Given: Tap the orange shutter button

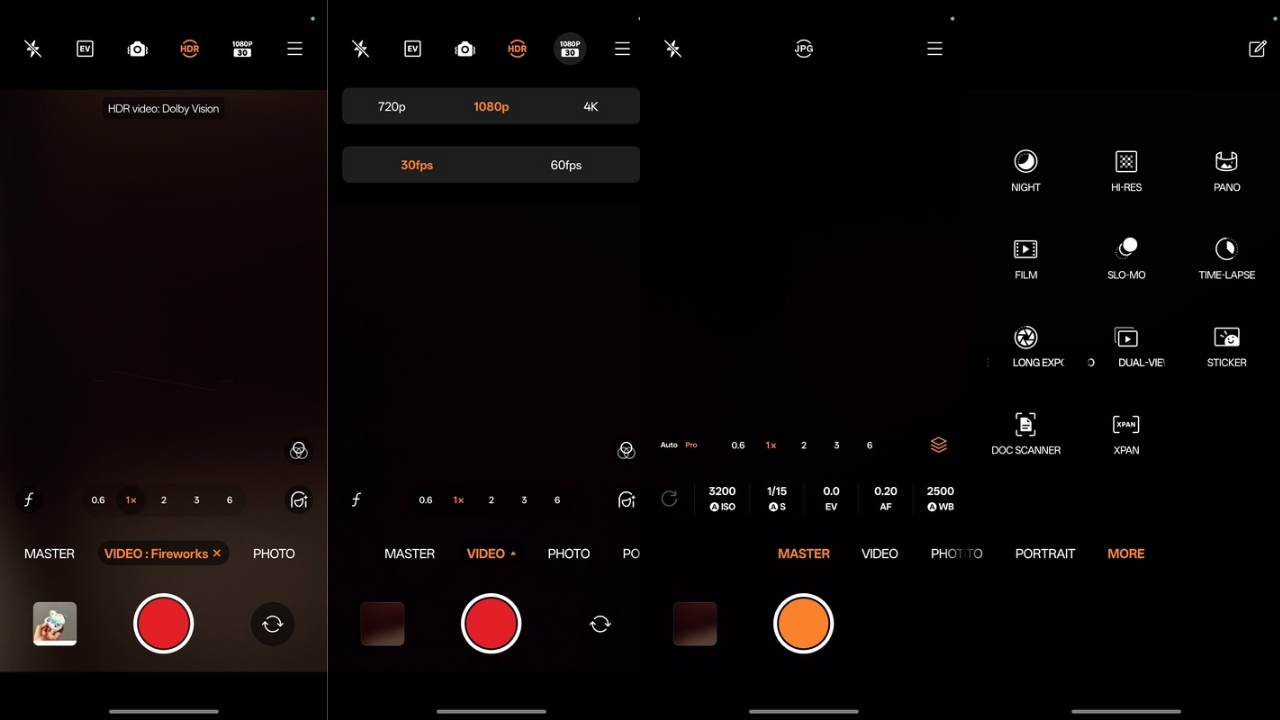Looking at the screenshot, I should tap(804, 624).
